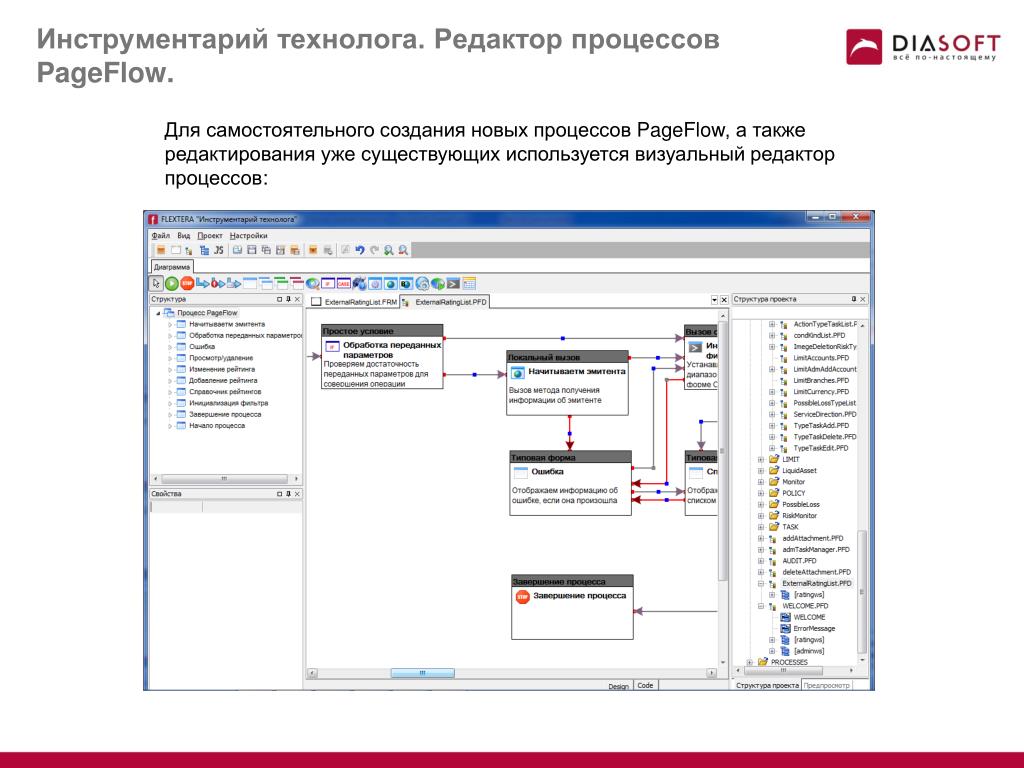Expand the LIMIT folder in project tree
The image size is (1024, 768).
pos(761,459)
